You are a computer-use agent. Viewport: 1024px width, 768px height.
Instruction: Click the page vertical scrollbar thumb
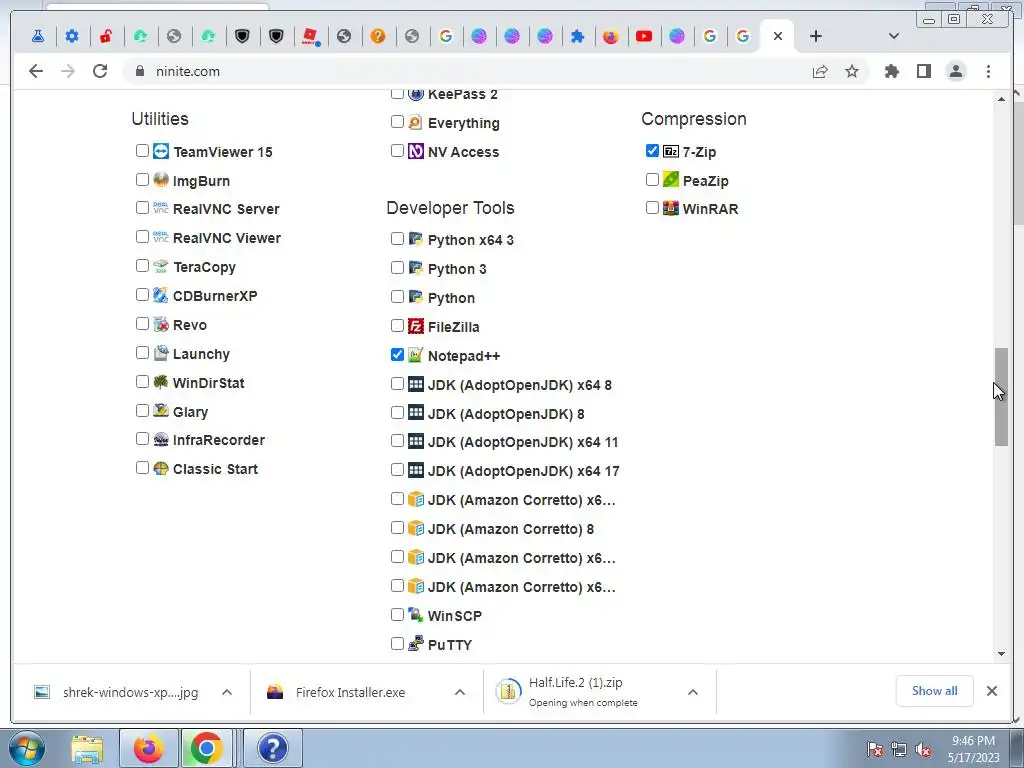[x=1001, y=397]
